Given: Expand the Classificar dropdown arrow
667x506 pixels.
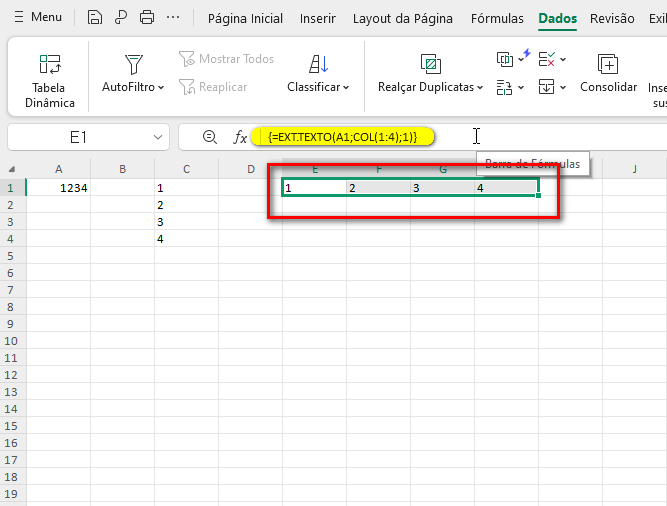Looking at the screenshot, I should pos(346,88).
